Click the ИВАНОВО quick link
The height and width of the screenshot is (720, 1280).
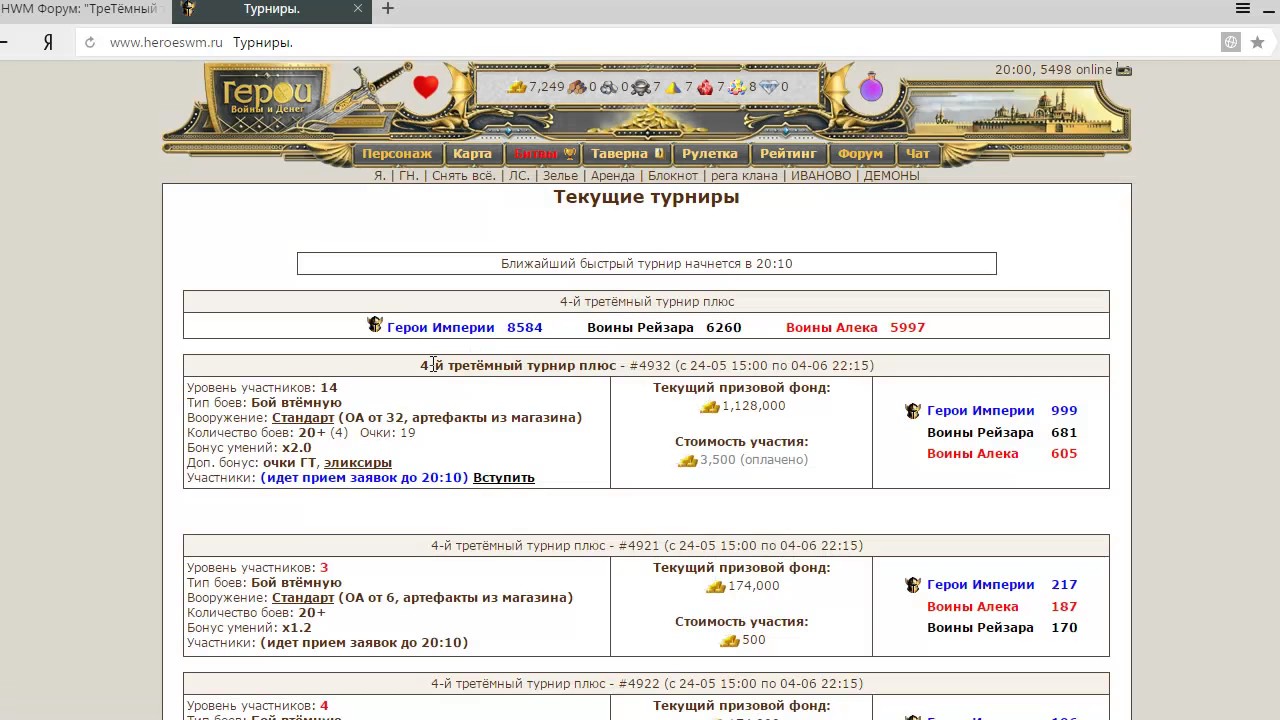coord(821,176)
